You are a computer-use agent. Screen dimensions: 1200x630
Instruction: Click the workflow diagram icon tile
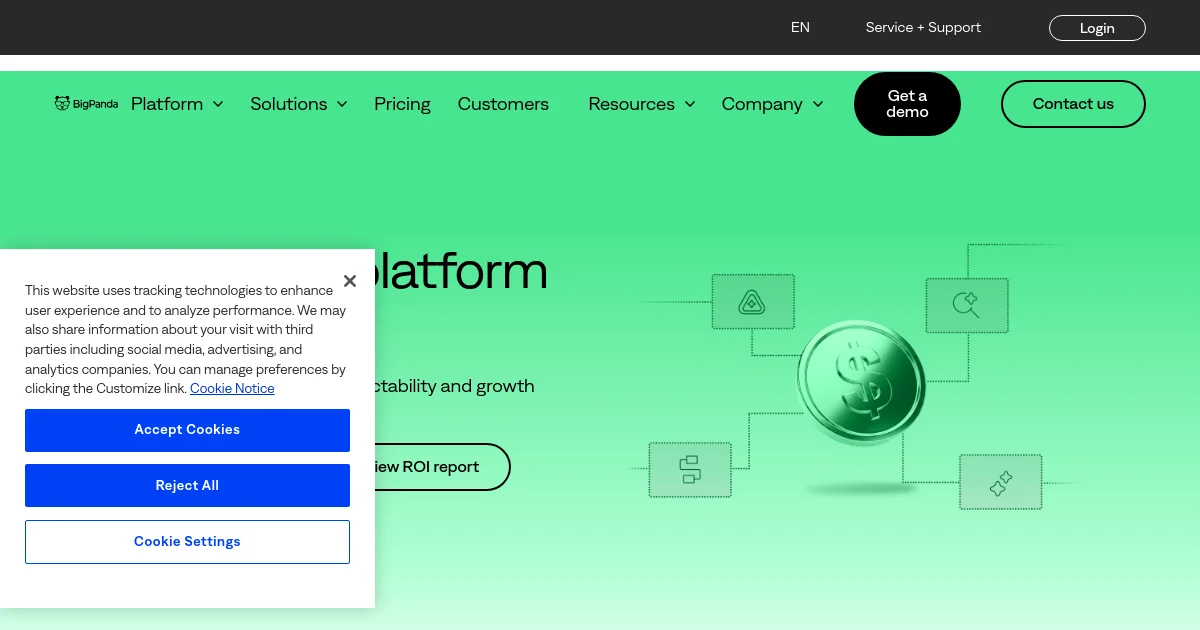(x=690, y=469)
